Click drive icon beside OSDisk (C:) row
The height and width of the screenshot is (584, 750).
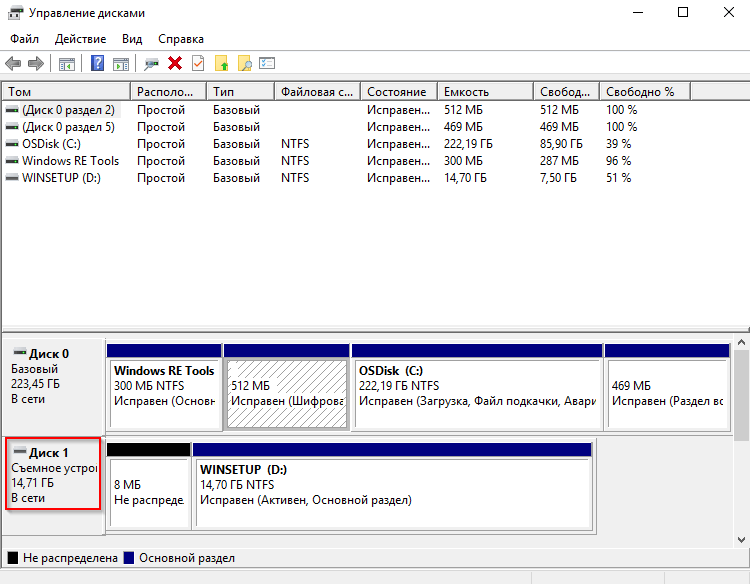point(12,144)
